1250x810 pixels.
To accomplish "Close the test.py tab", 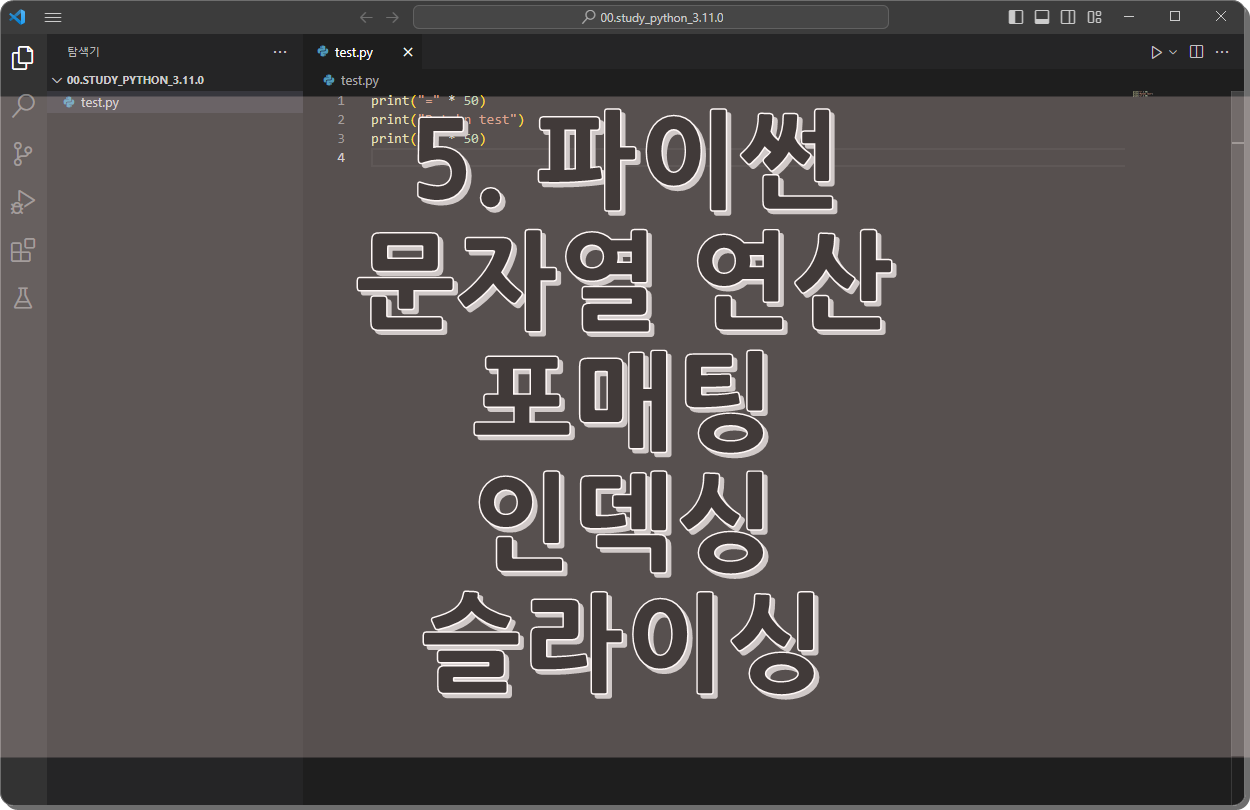I will 408,52.
